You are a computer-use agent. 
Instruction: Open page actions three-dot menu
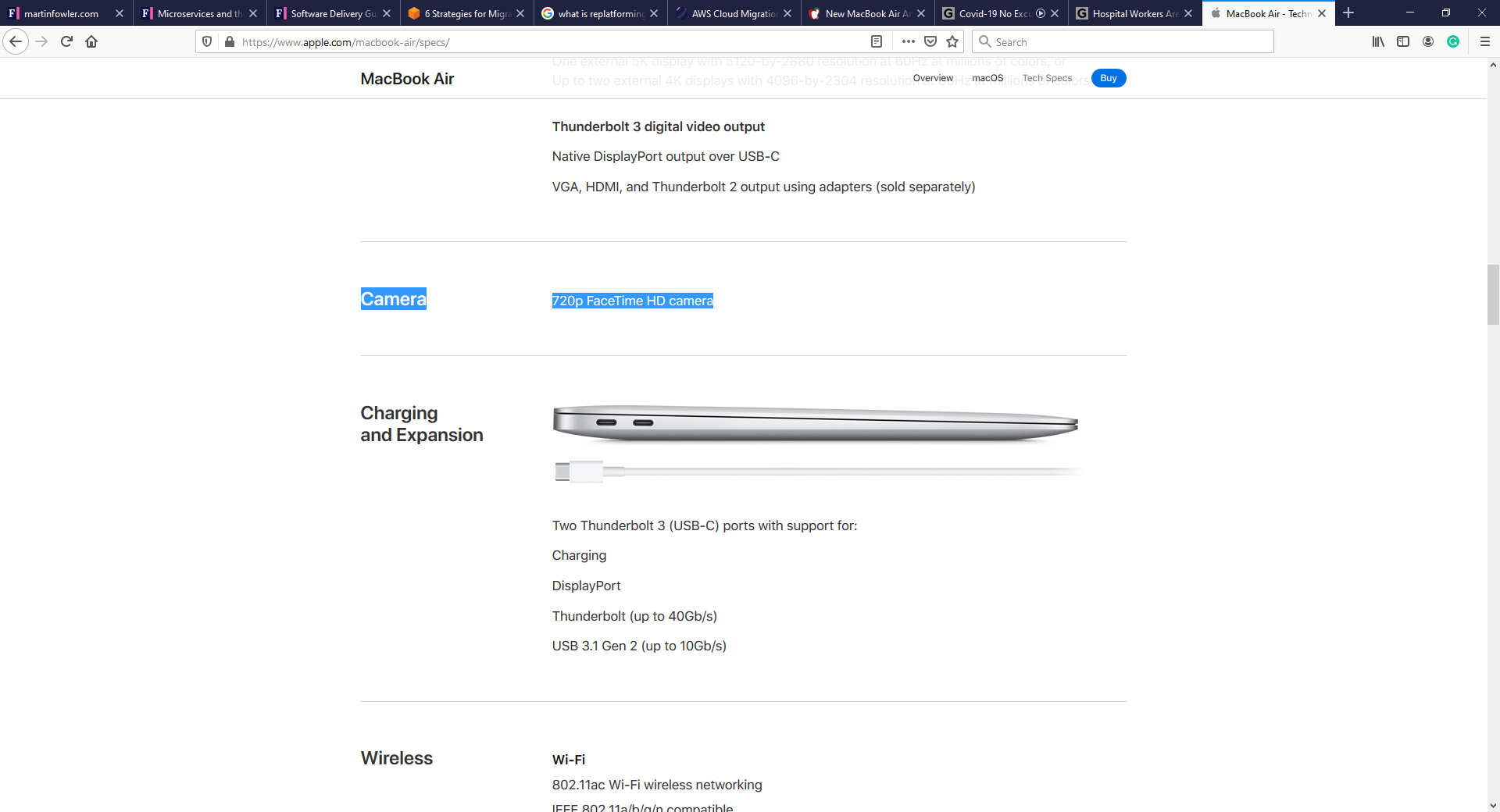tap(908, 41)
